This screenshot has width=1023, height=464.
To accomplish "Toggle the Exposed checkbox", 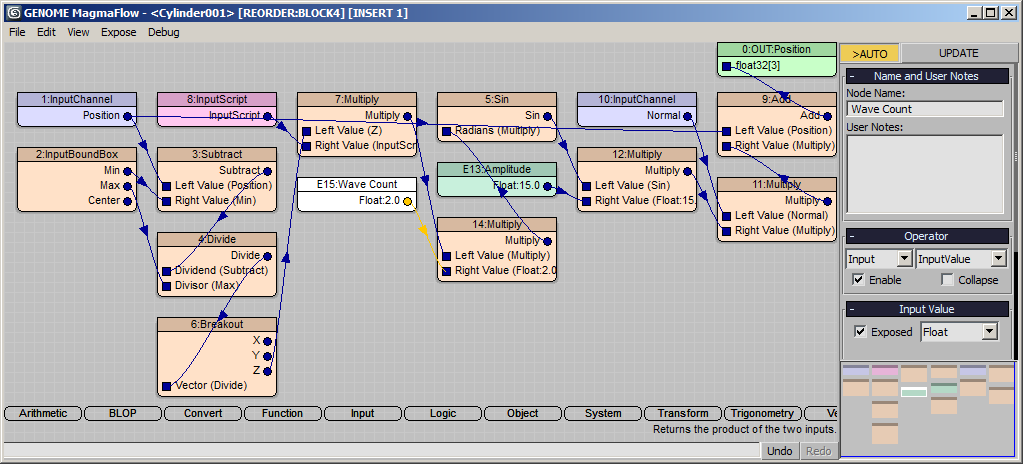I will [861, 332].
